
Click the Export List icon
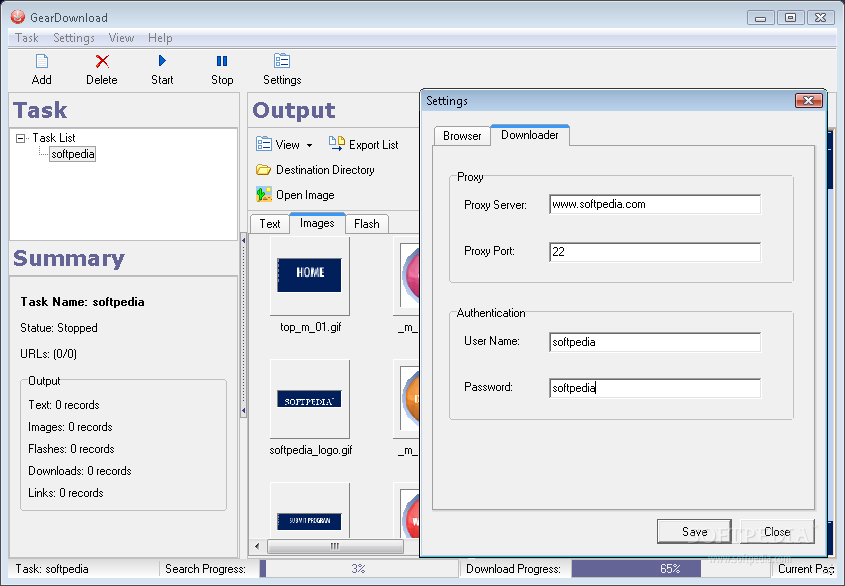click(337, 143)
